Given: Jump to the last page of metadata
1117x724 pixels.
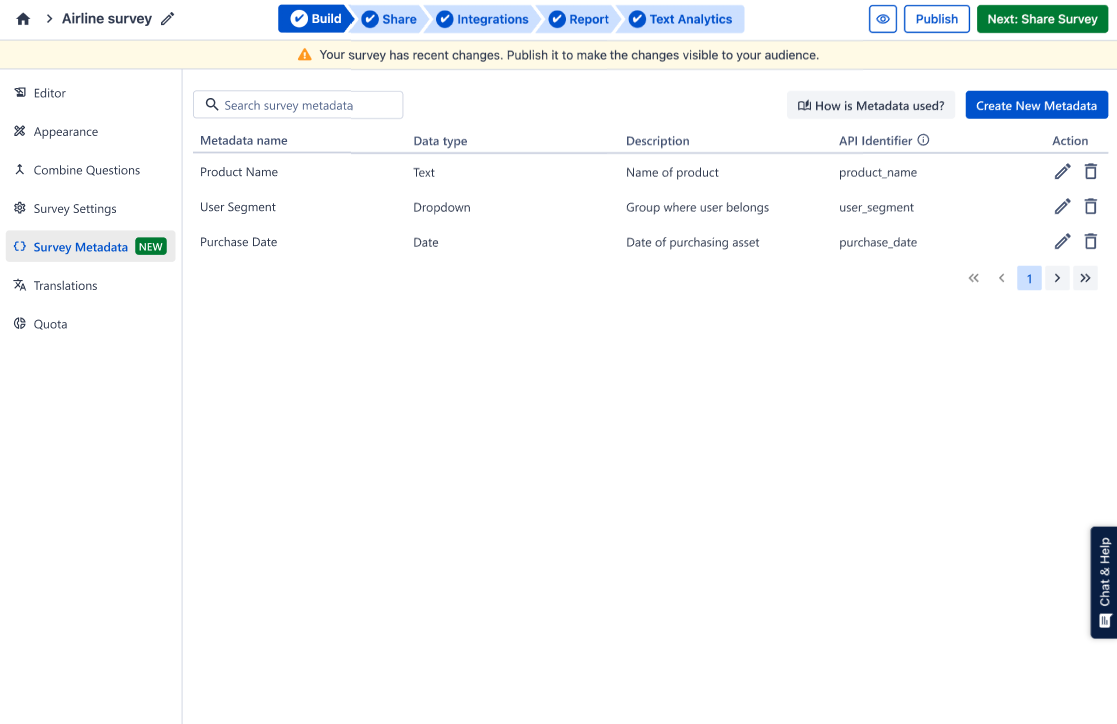Looking at the screenshot, I should [1085, 278].
